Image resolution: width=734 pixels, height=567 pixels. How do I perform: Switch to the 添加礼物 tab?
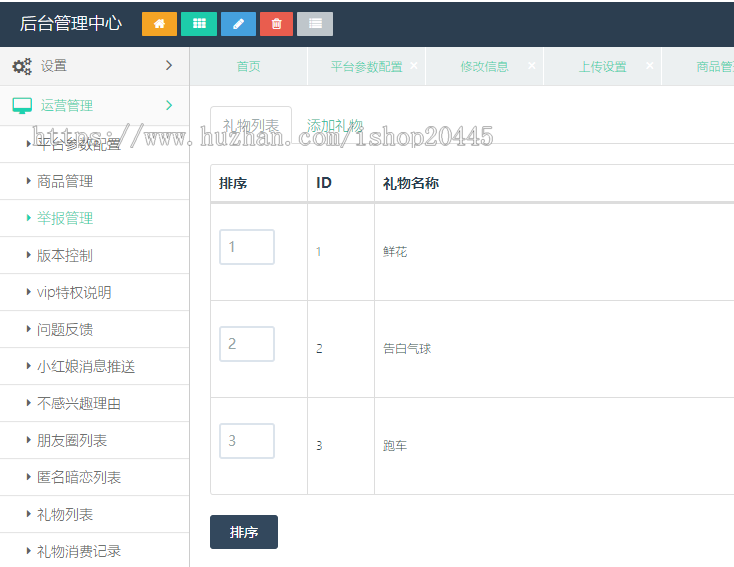[x=335, y=126]
